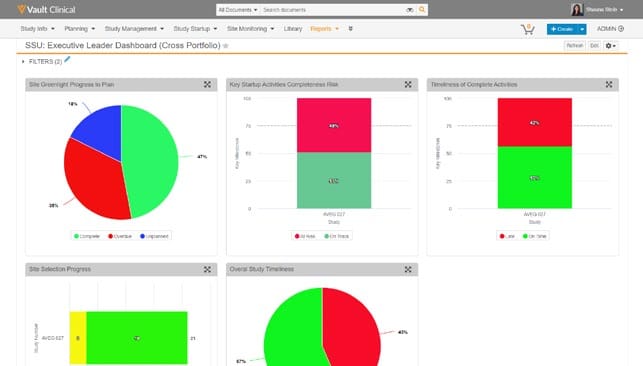Toggle At Risk series in legend
Viewport: 643px width, 366px height.
(x=305, y=236)
